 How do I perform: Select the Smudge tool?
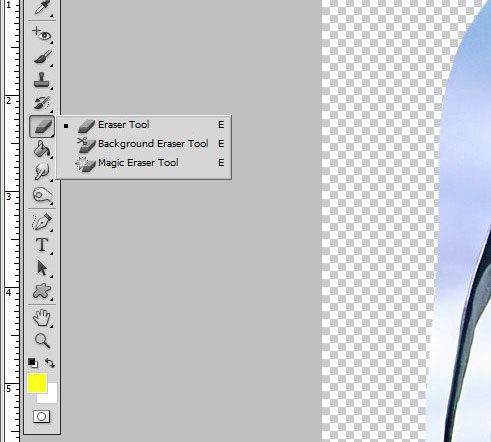(42, 171)
